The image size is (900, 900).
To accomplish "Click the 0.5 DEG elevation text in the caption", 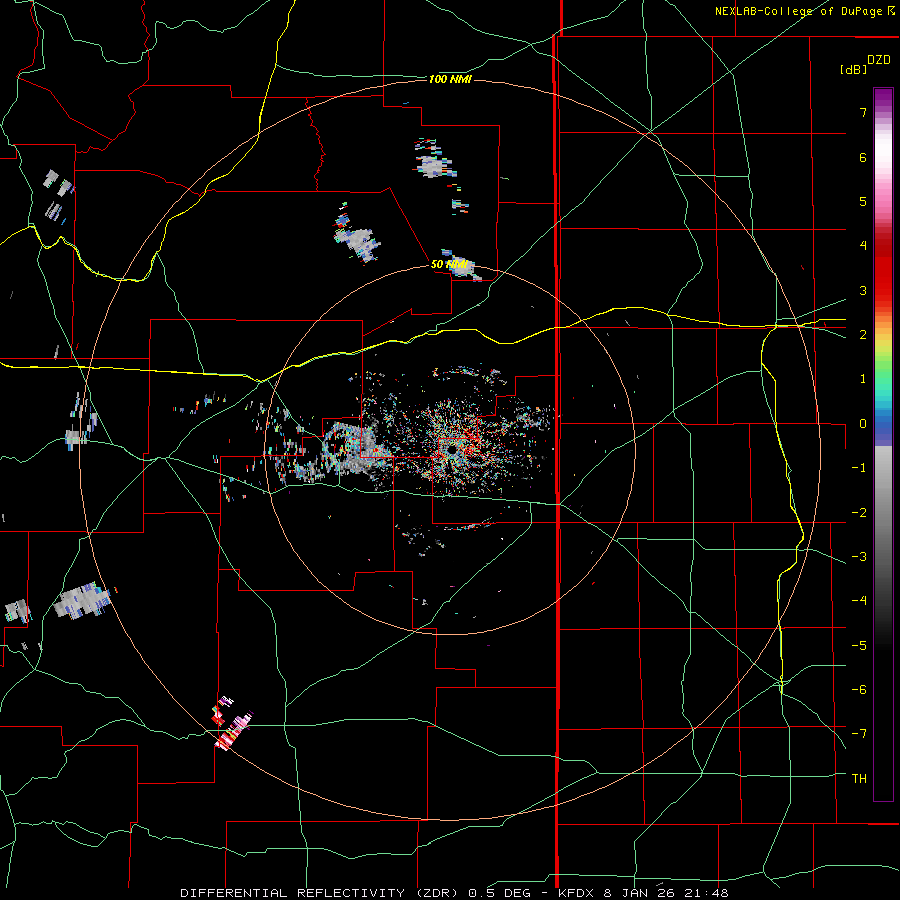I will tap(501, 893).
